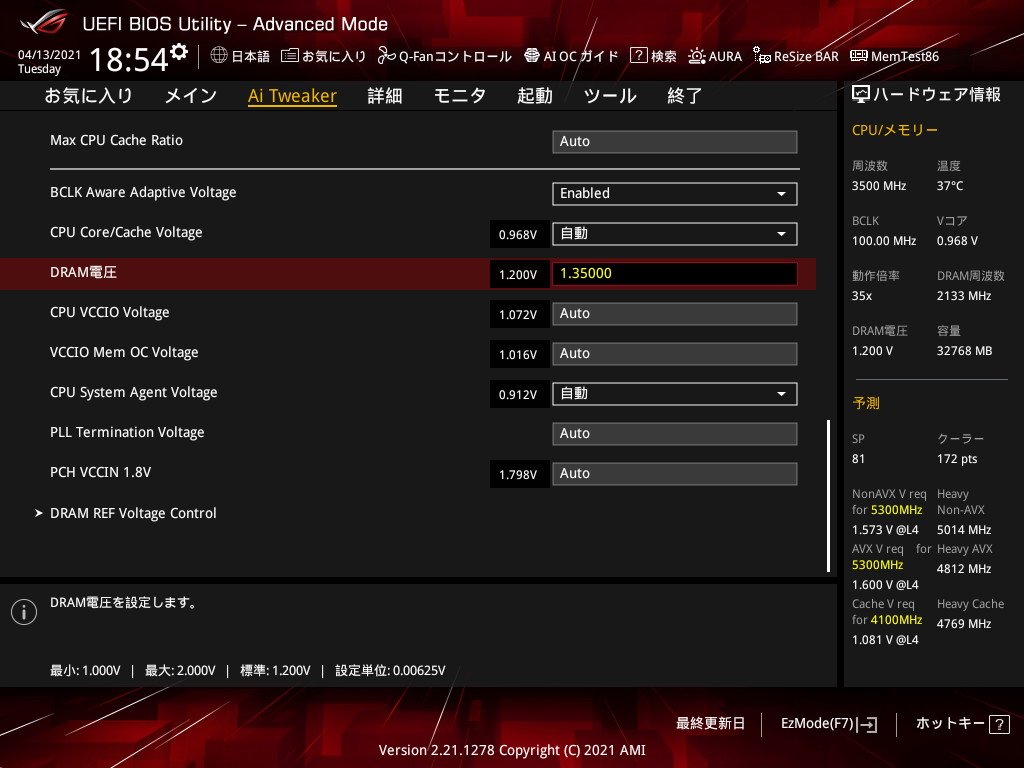This screenshot has height=768, width=1024.
Task: Open the 終了 tab
Action: coord(684,96)
